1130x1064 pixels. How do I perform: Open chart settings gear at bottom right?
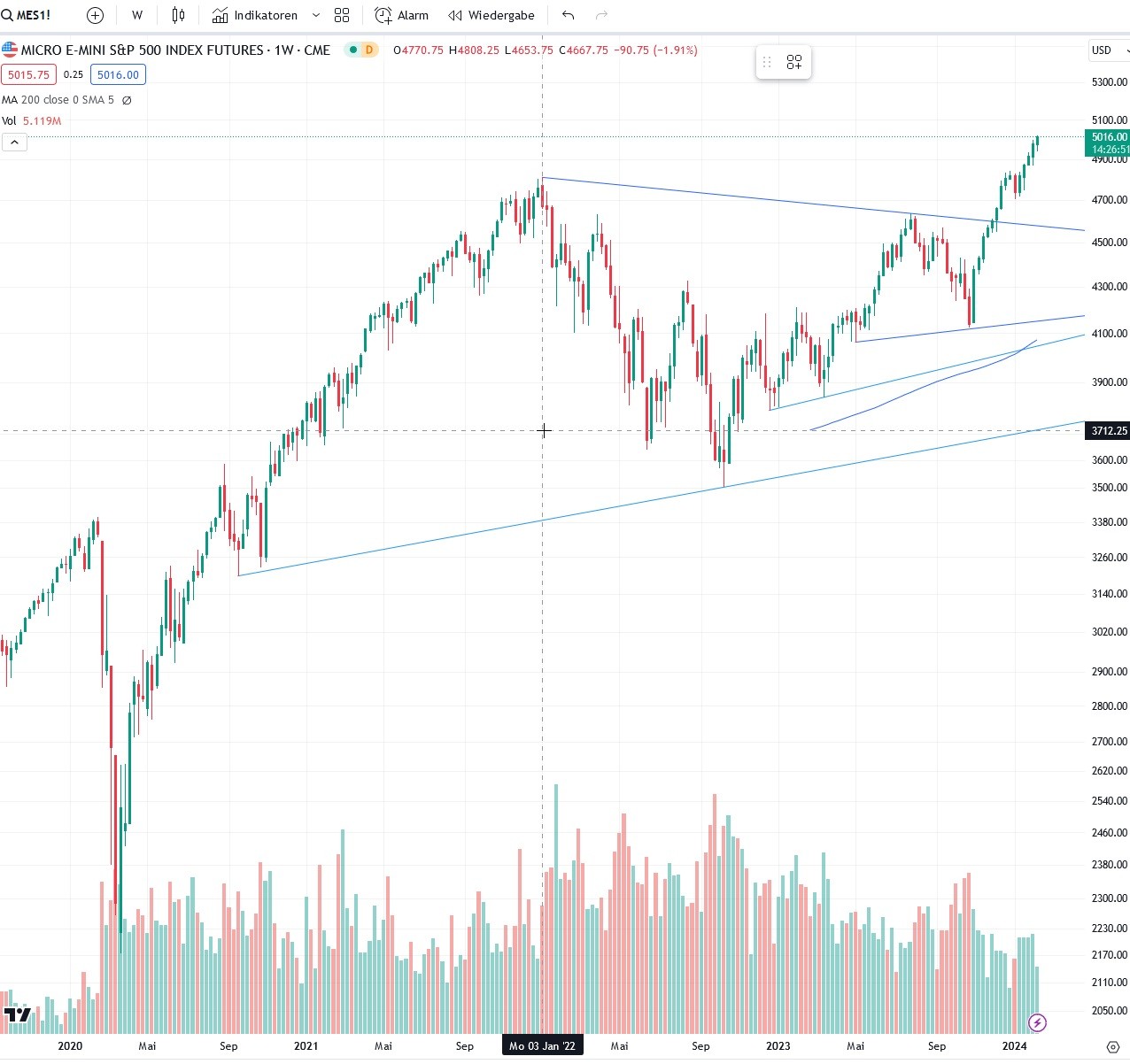(x=1112, y=1046)
